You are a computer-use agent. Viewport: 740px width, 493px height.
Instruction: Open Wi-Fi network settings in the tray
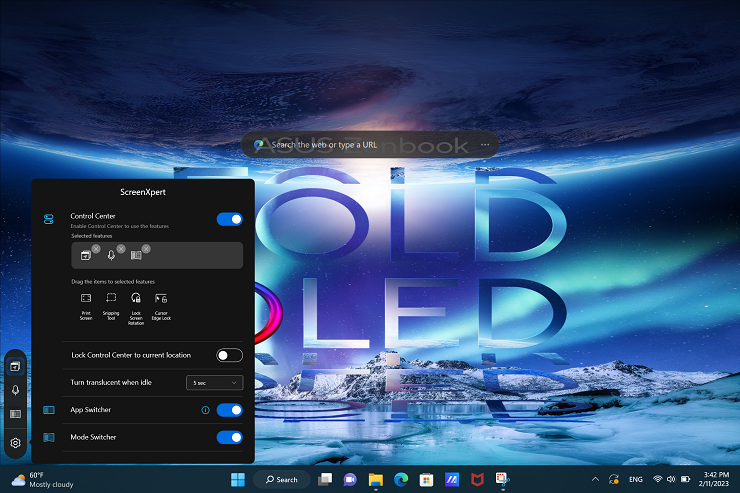coord(657,479)
